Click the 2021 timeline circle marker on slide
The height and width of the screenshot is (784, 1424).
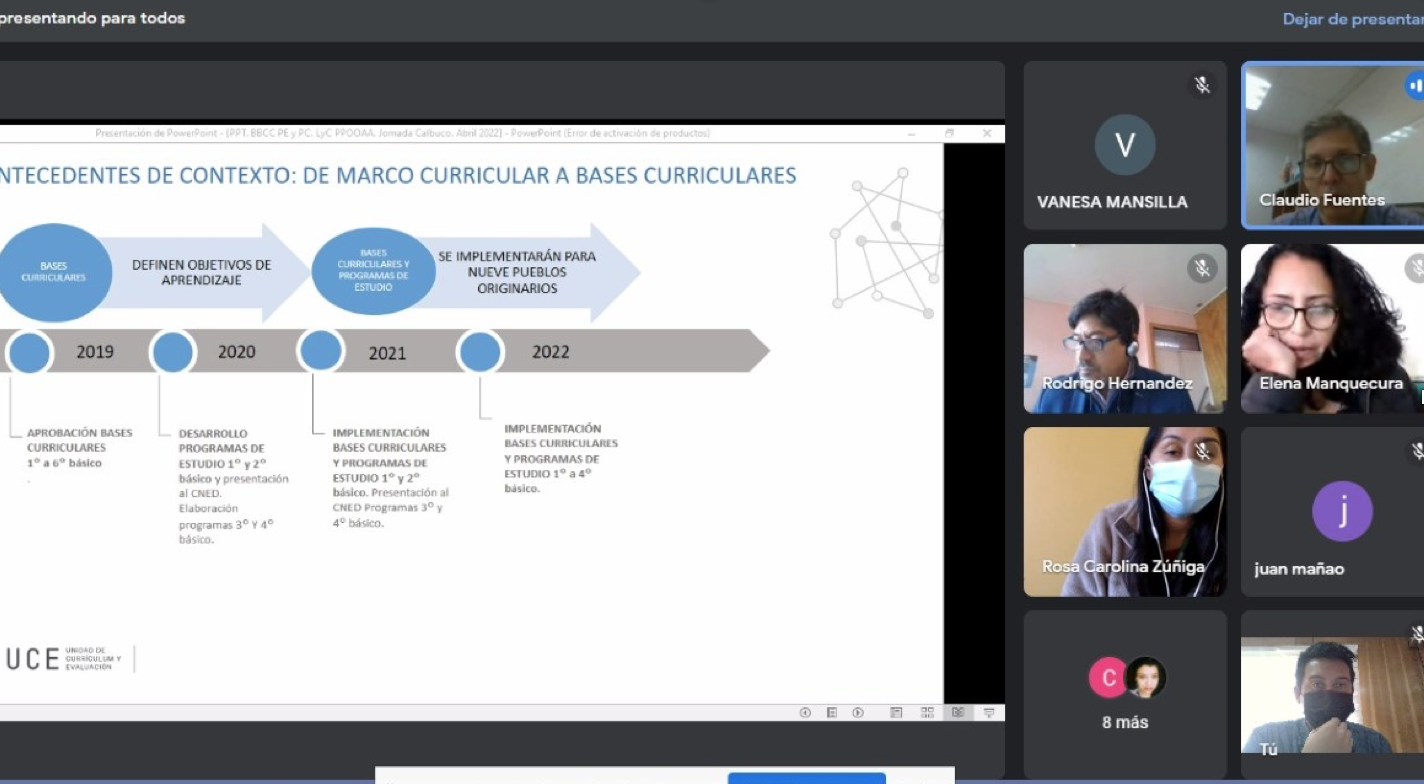321,352
